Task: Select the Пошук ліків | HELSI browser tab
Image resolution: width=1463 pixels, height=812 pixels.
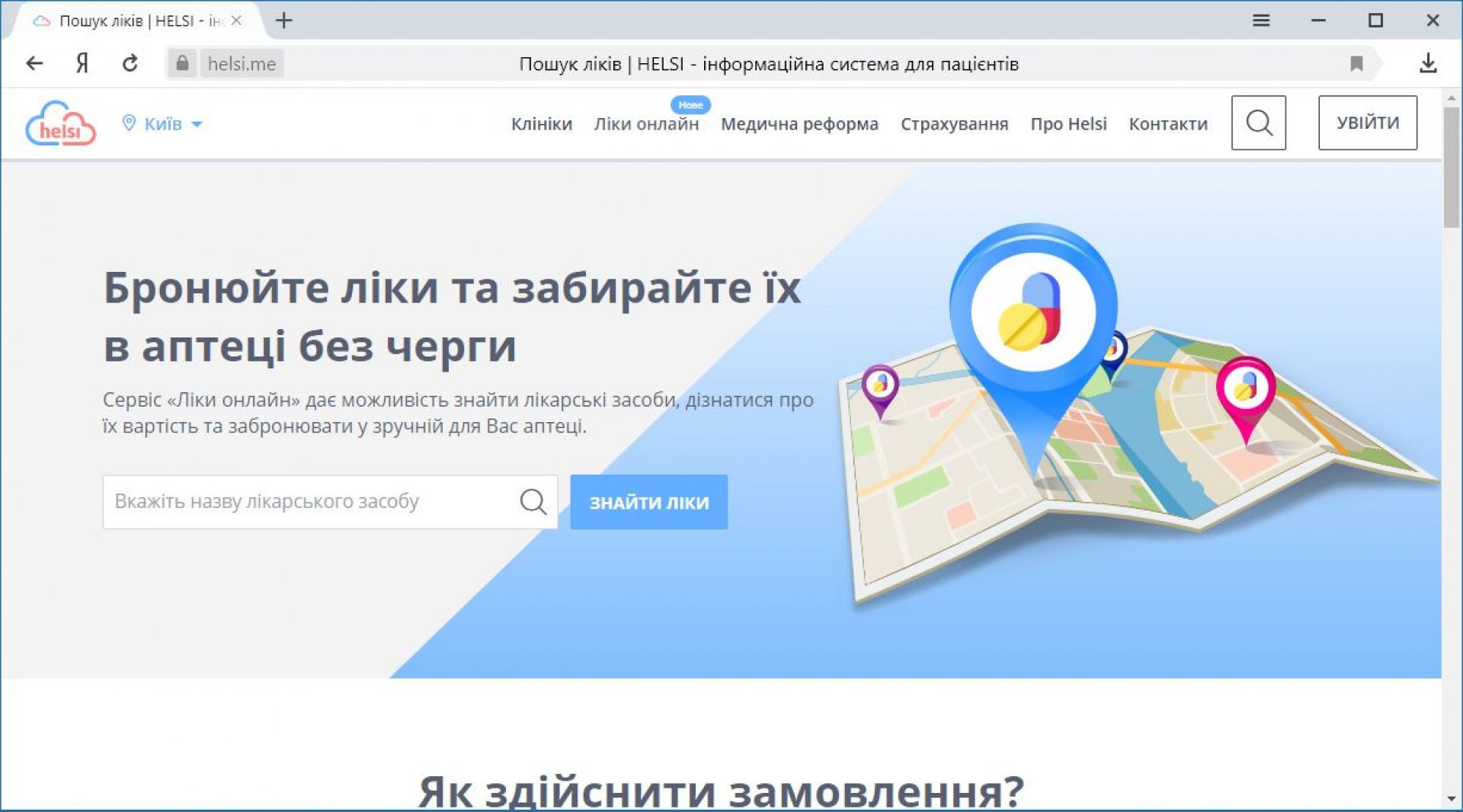Action: point(137,21)
